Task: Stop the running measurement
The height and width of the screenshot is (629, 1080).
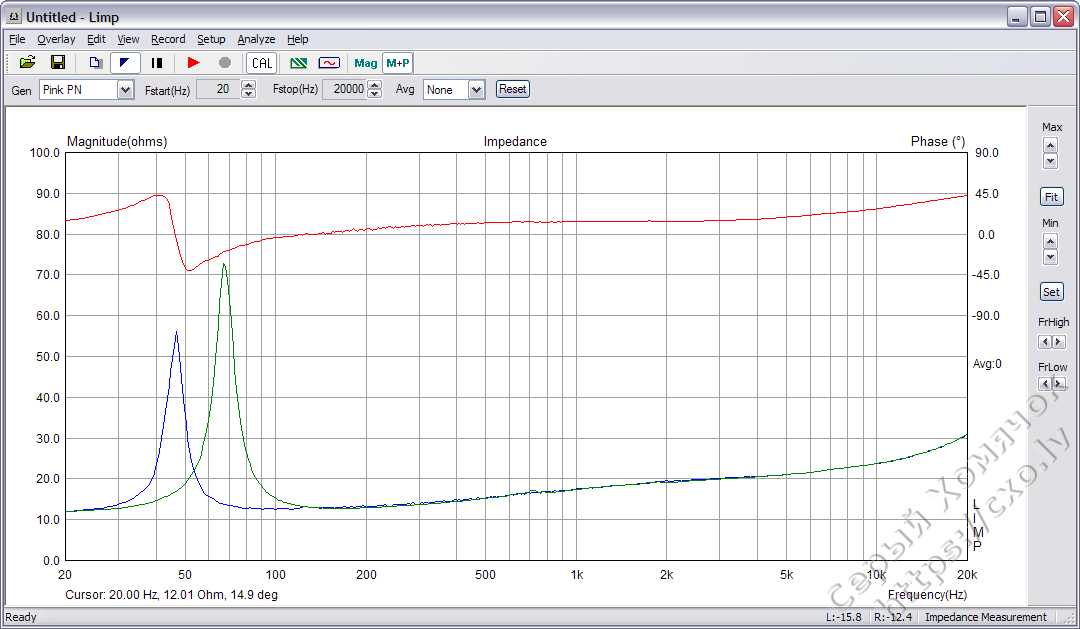Action: click(224, 62)
